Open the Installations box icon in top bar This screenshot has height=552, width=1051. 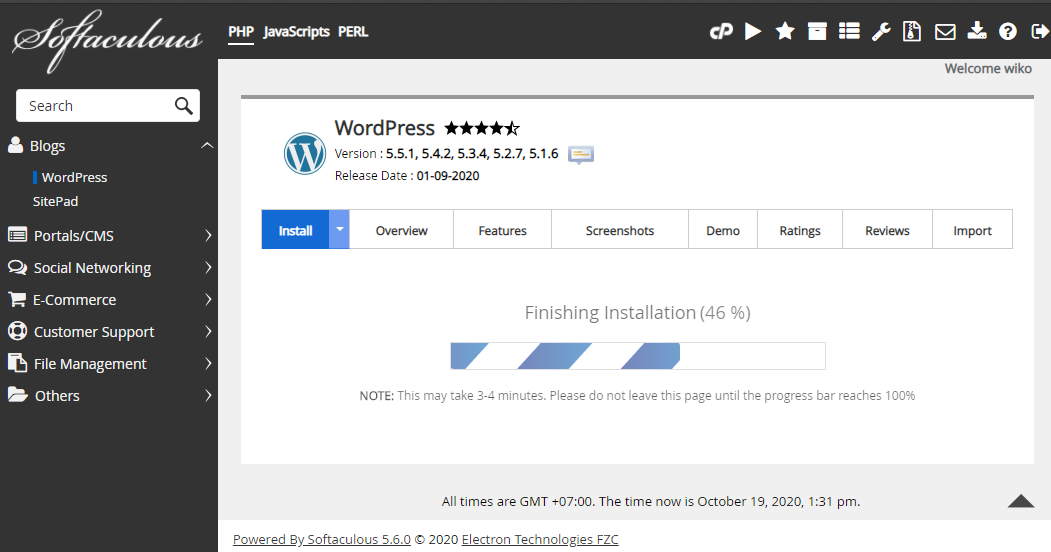coord(817,31)
